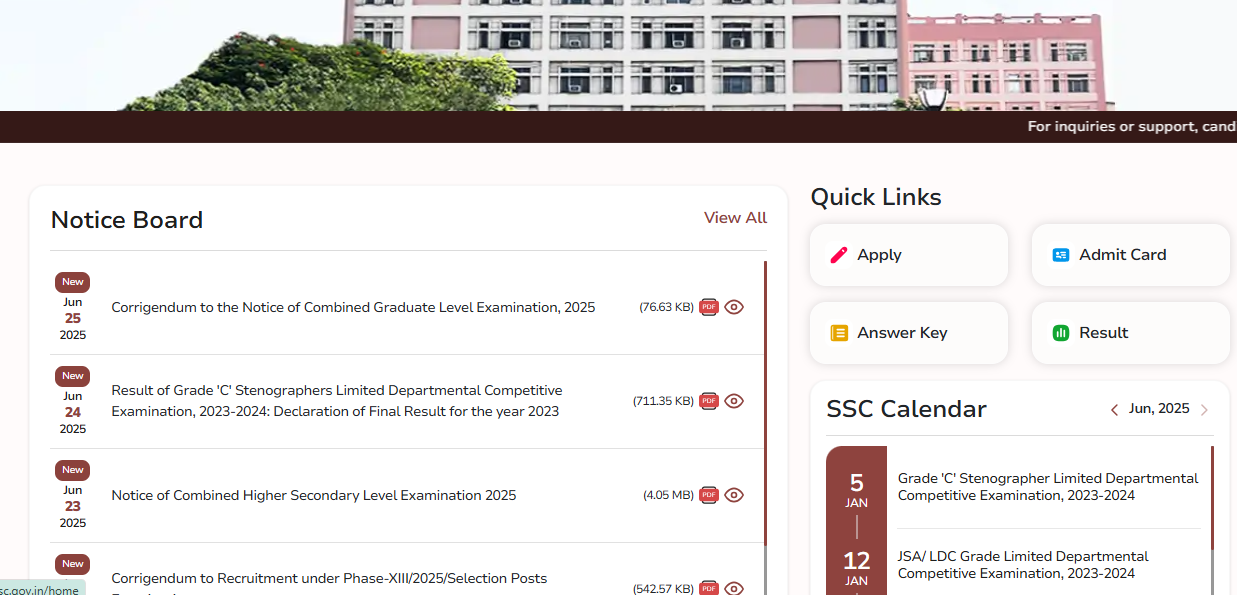Click the New badge on the Jun 24 notice
1237x595 pixels.
(73, 376)
